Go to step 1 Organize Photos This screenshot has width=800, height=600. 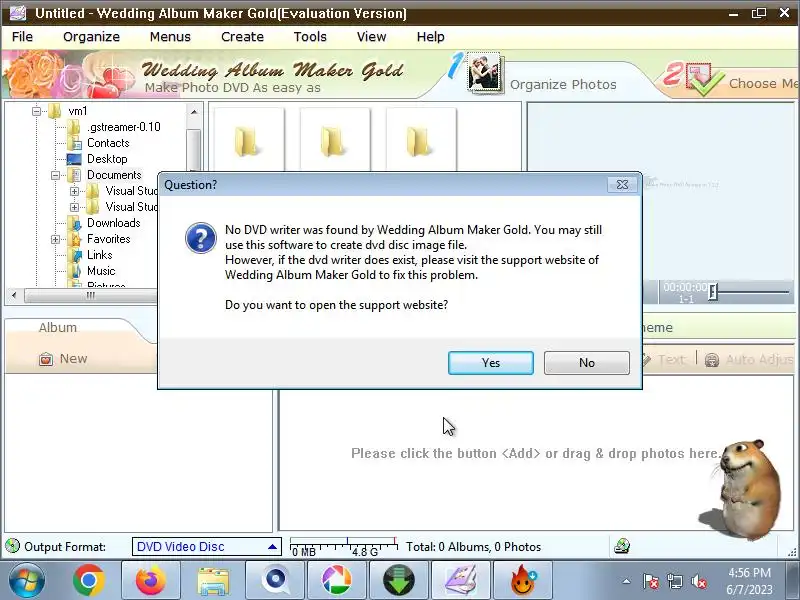coord(541,77)
